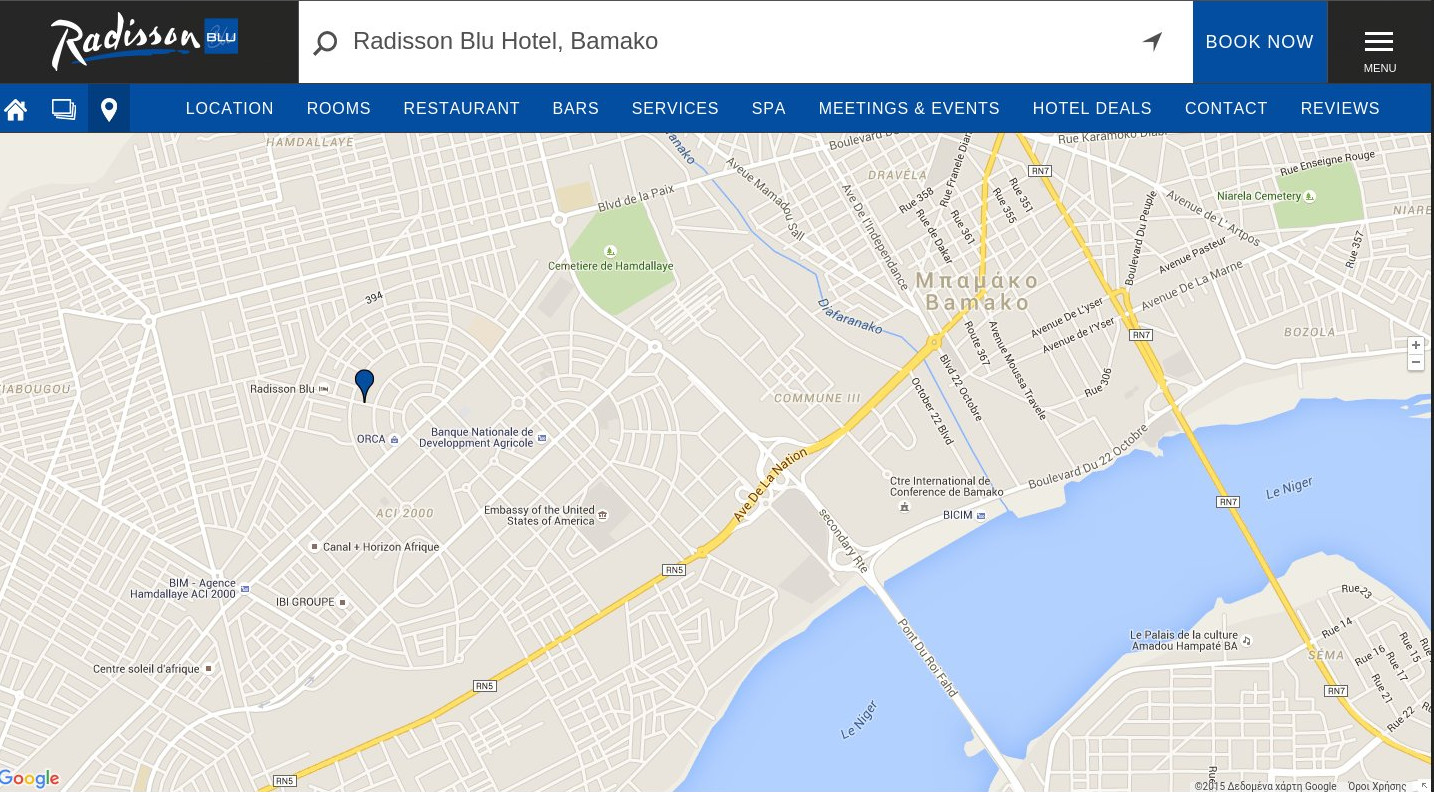
Task: Click the locate-me arrow icon
Action: pyautogui.click(x=1153, y=41)
